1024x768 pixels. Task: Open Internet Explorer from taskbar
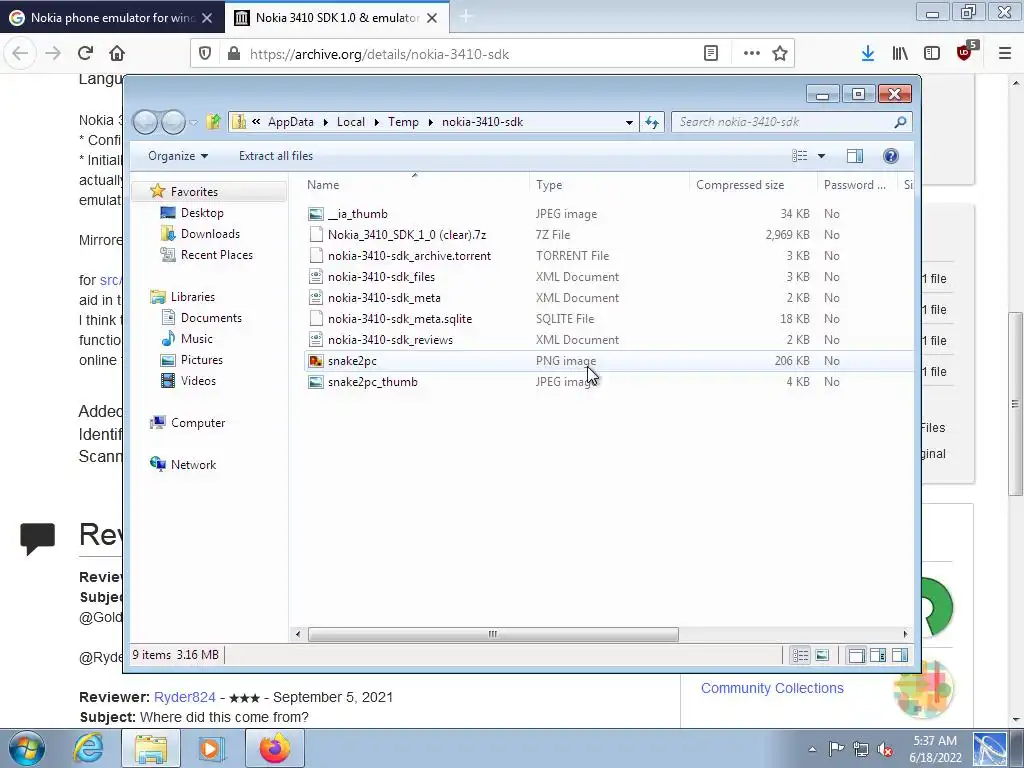pos(88,748)
